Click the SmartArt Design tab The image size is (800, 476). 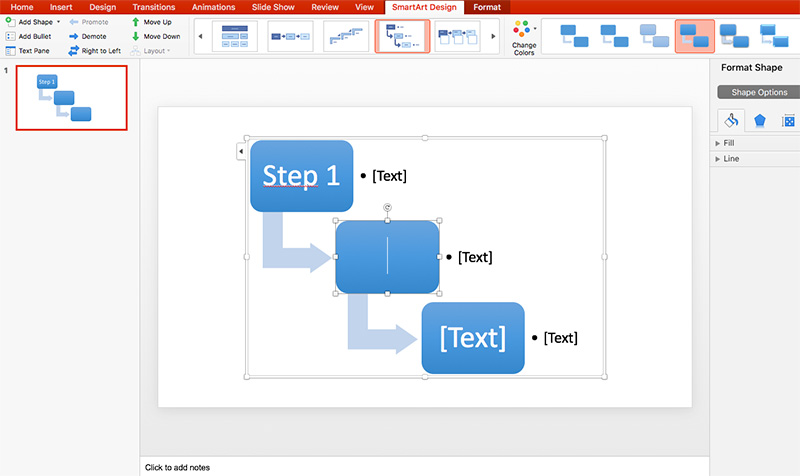coord(424,7)
